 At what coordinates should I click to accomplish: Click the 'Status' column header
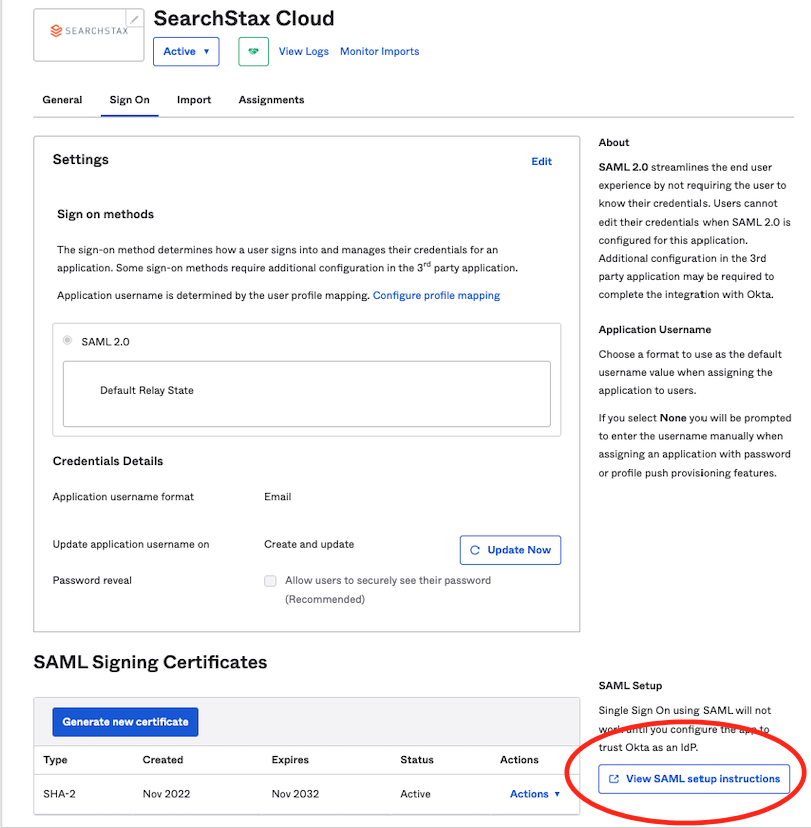pos(417,760)
